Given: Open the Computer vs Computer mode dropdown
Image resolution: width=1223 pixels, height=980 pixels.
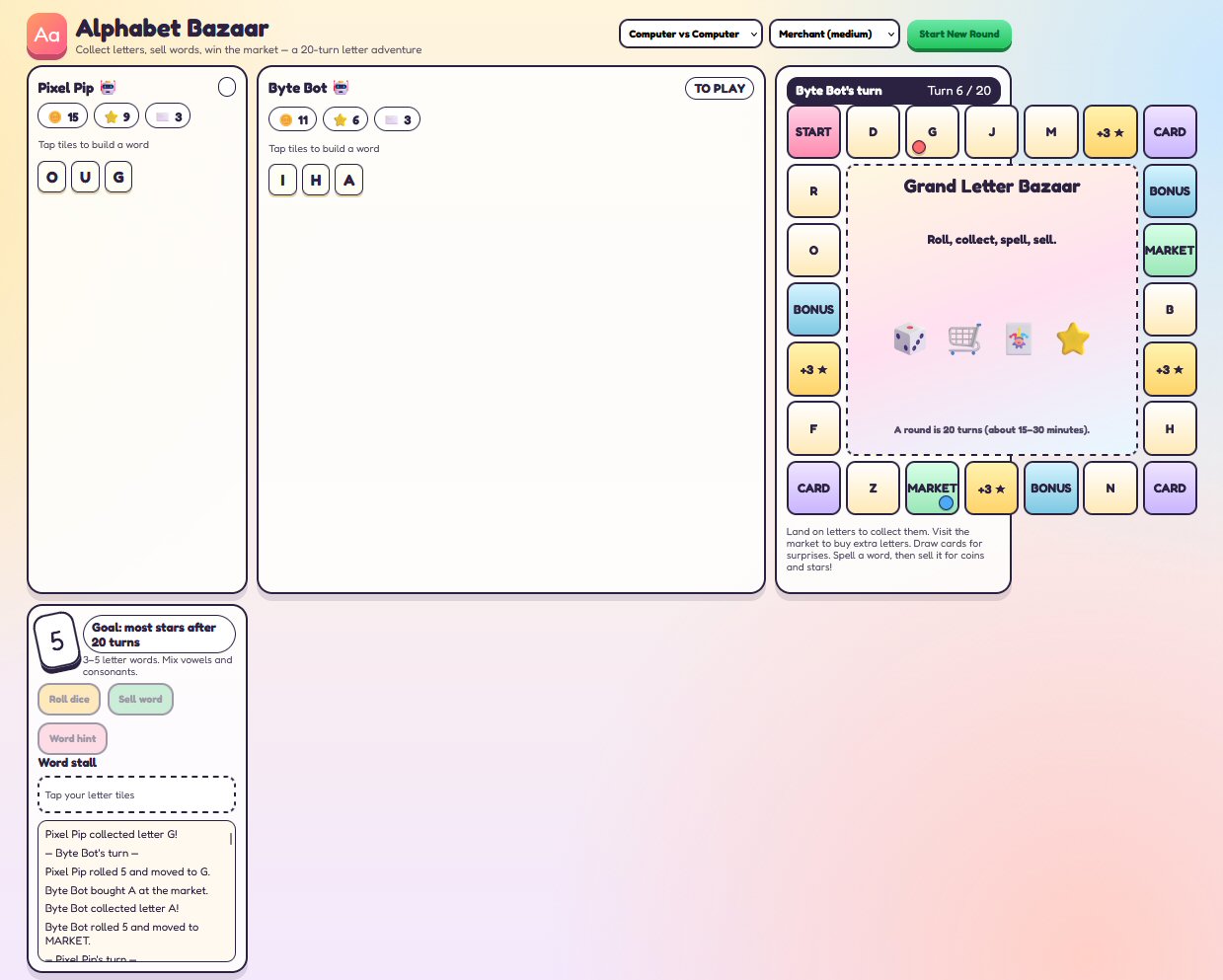Looking at the screenshot, I should [691, 34].
